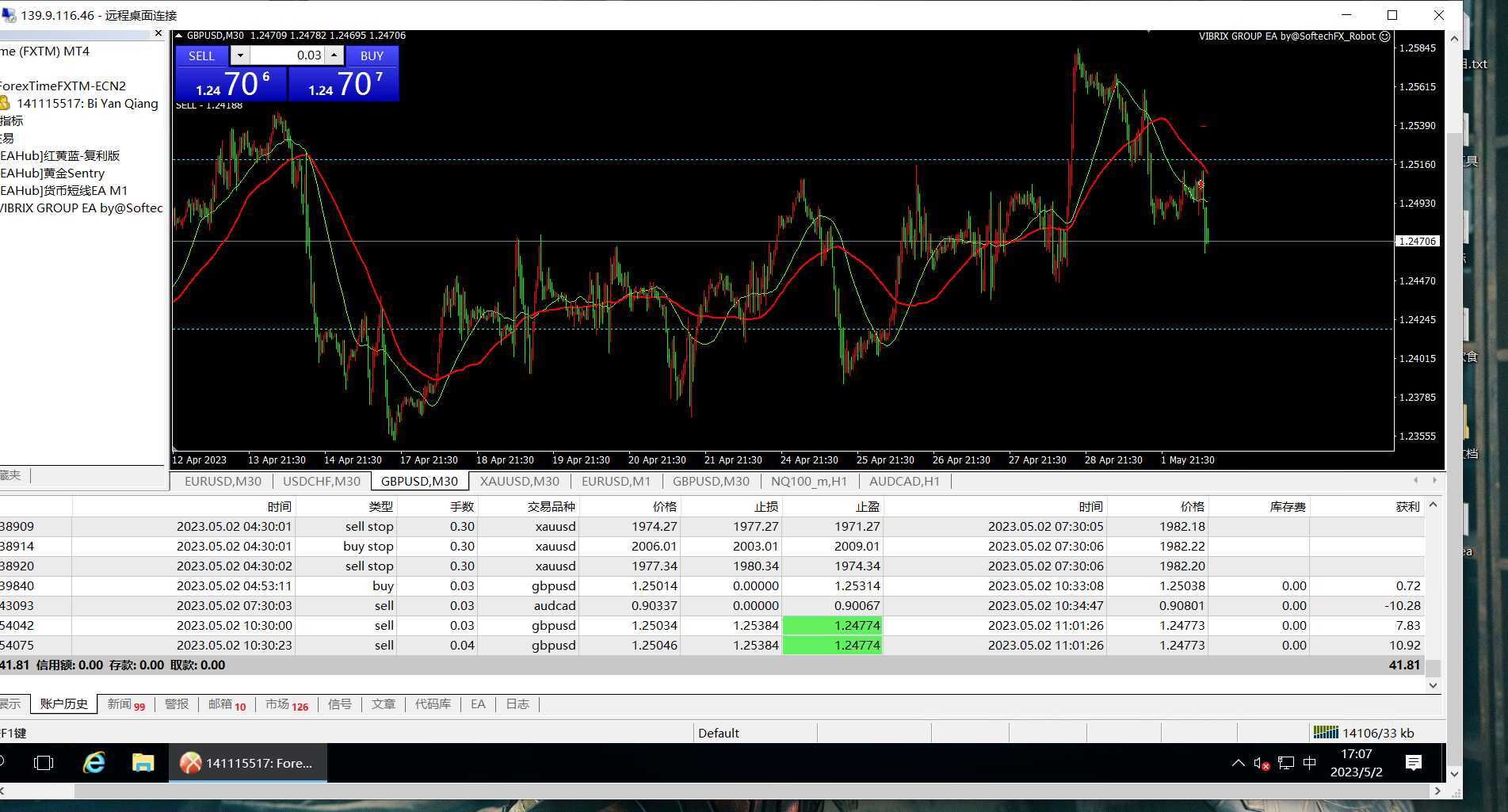Open the Action Center notification icon
1508x812 pixels.
pos(1413,763)
